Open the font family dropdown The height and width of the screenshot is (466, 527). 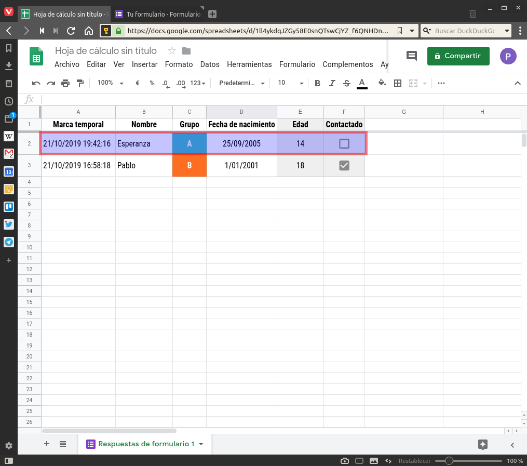pyautogui.click(x=242, y=83)
